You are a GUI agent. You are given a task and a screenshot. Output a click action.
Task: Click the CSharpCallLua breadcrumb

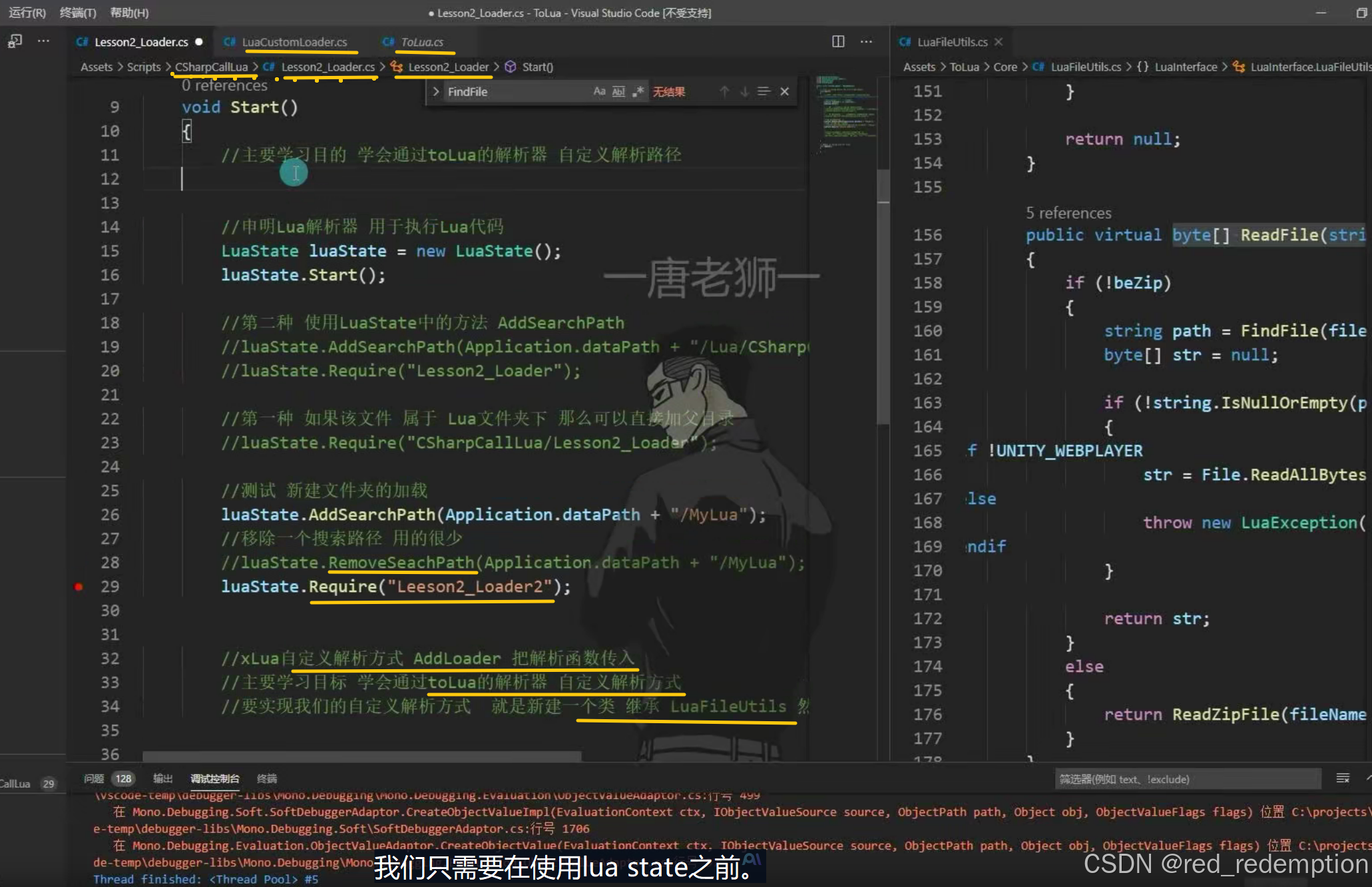(211, 67)
